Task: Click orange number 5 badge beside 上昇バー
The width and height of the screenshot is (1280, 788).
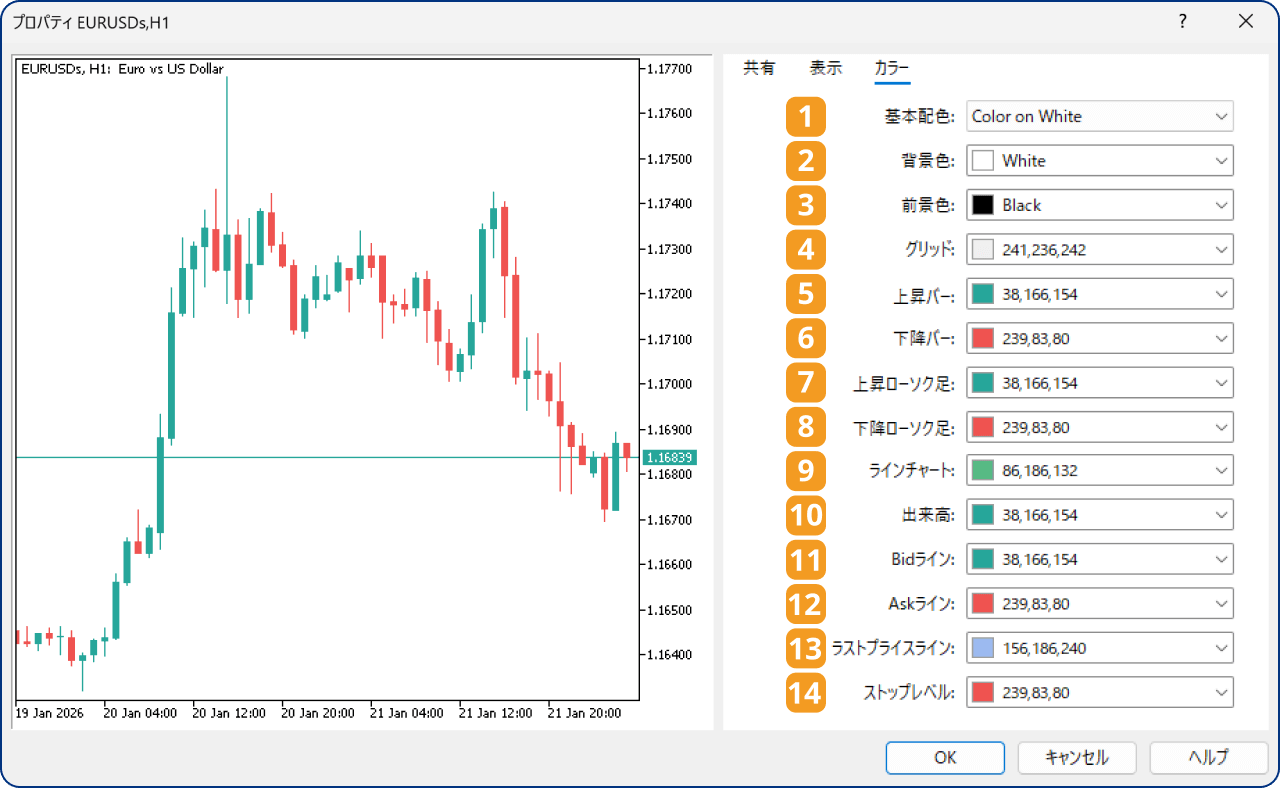Action: 805,294
